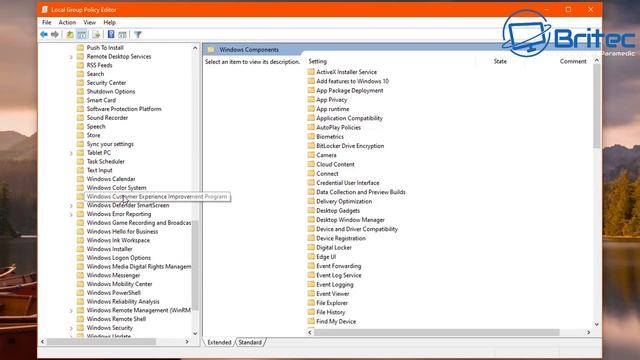Open the File menu

[47, 22]
